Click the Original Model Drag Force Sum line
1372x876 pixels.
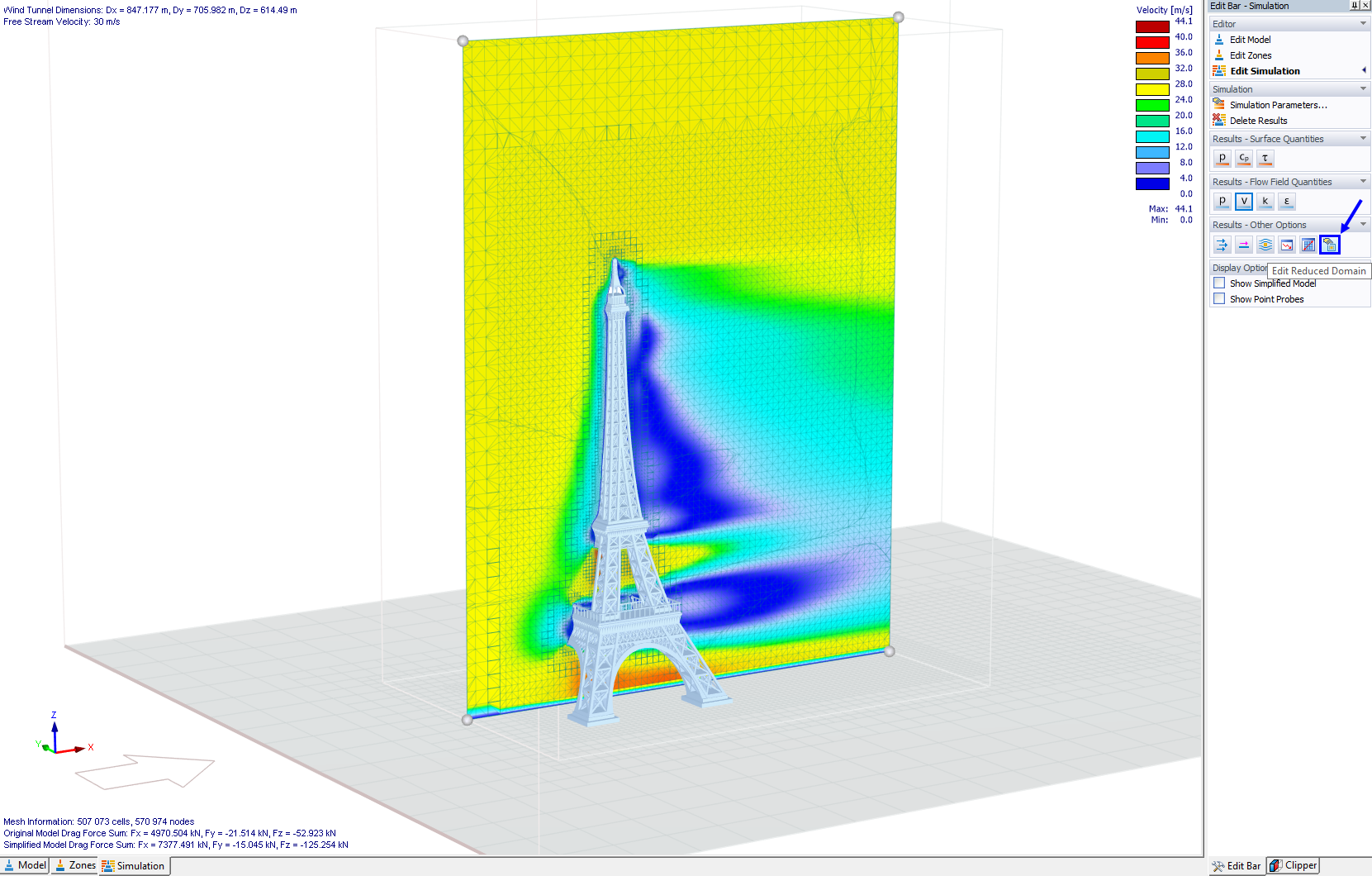169,833
